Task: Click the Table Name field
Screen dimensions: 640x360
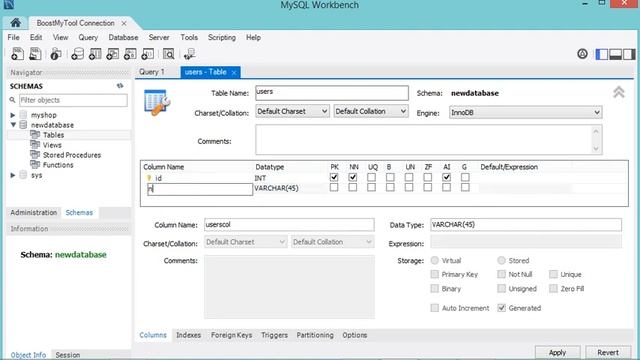Action: [x=332, y=93]
